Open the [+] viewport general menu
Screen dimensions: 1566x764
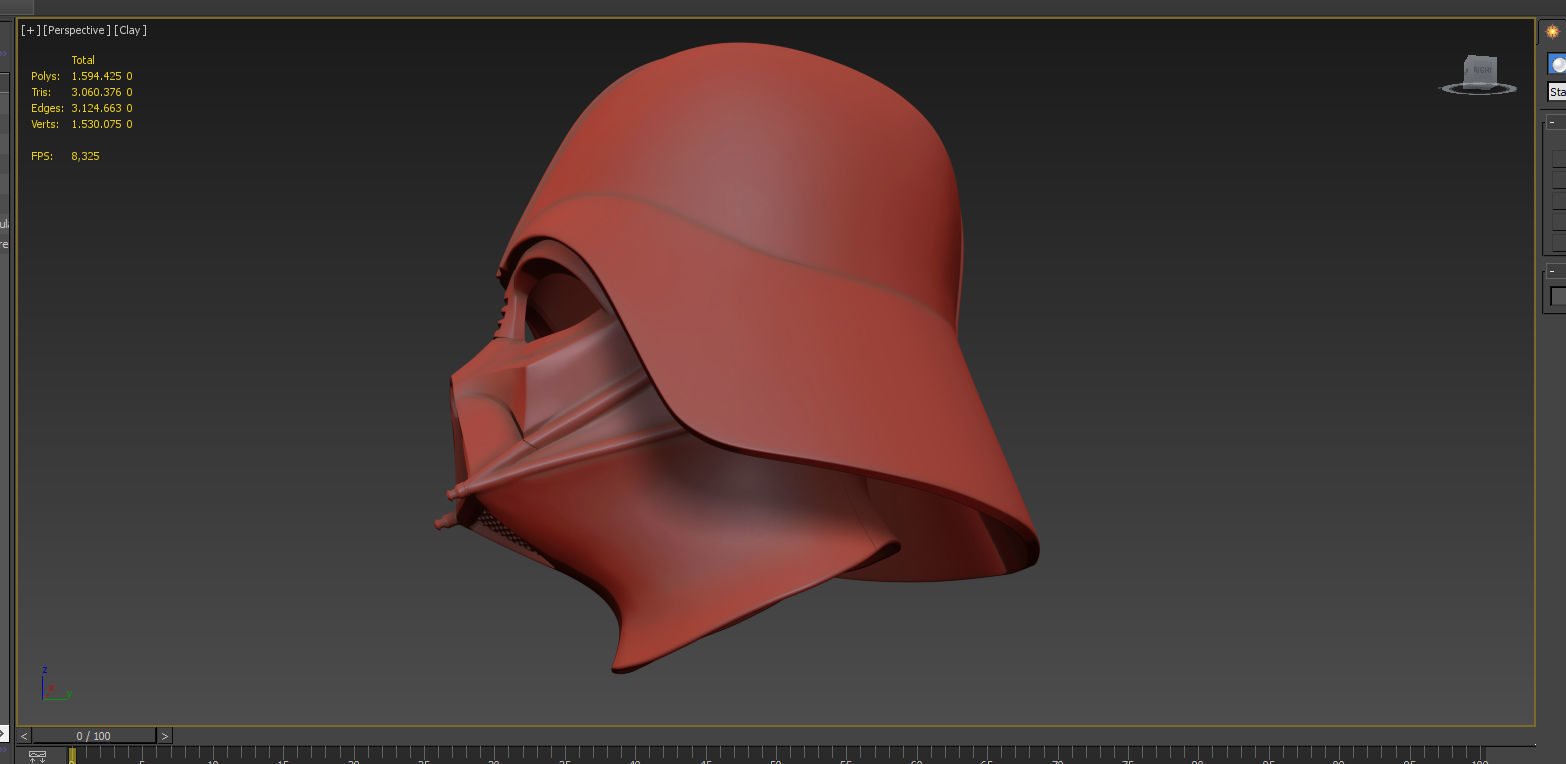(30, 30)
